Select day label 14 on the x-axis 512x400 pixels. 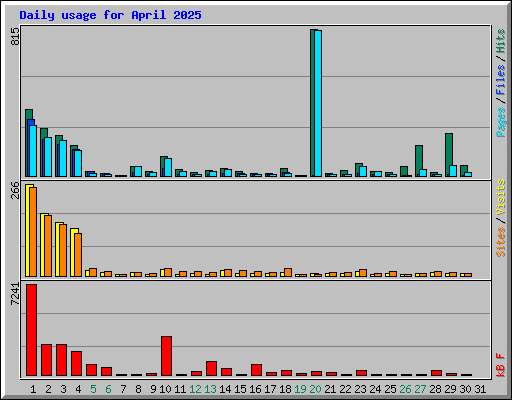[x=225, y=389]
